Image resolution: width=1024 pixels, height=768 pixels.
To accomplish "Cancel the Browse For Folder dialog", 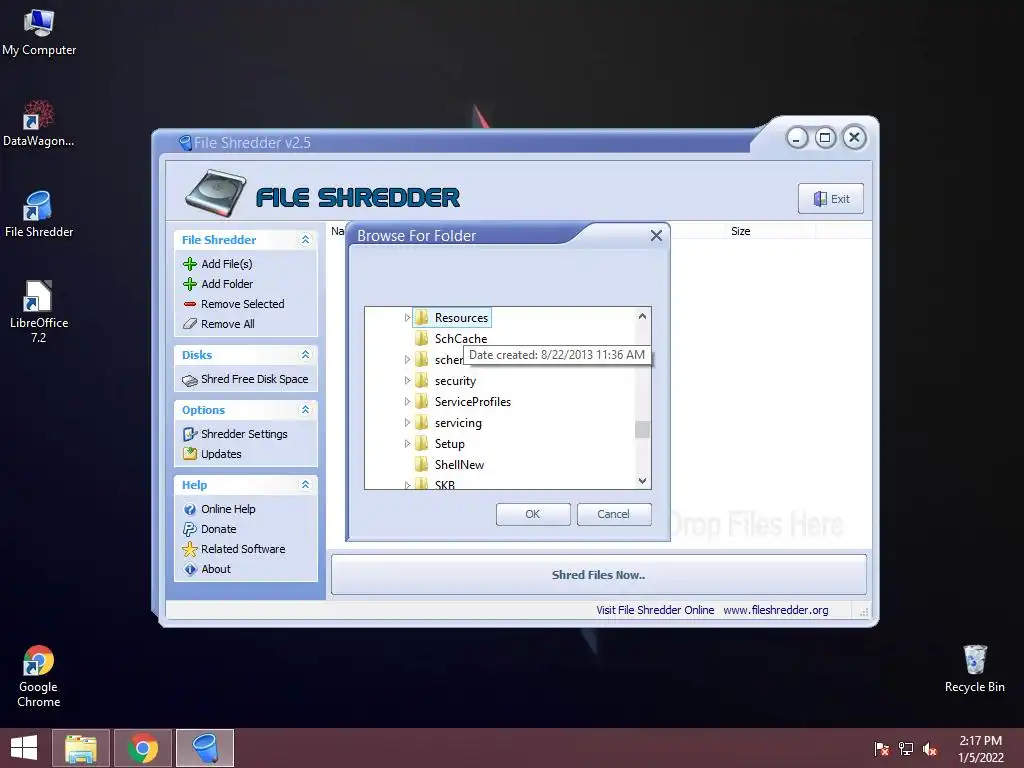I will pos(614,514).
